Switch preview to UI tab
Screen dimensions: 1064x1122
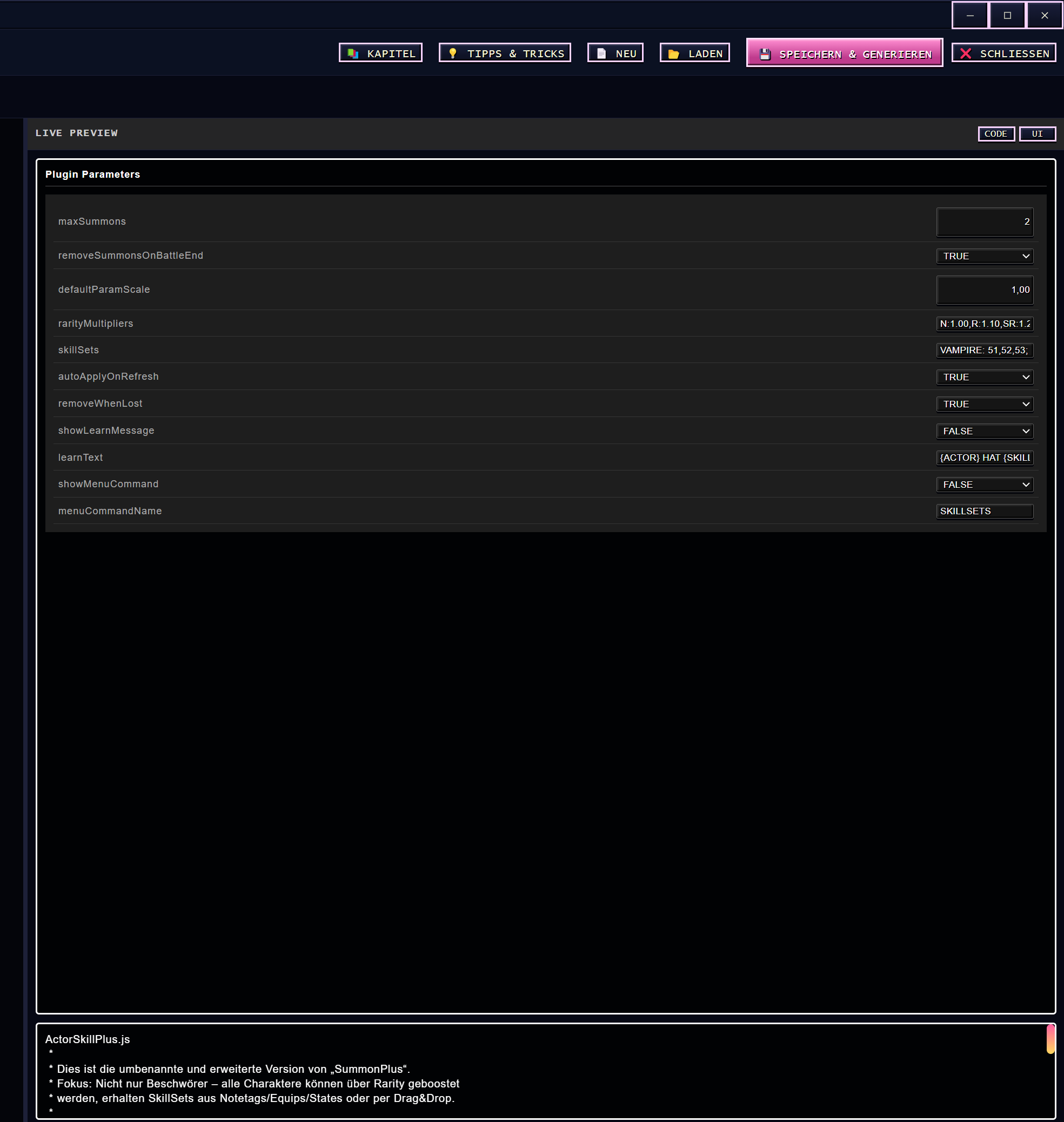coord(1037,134)
